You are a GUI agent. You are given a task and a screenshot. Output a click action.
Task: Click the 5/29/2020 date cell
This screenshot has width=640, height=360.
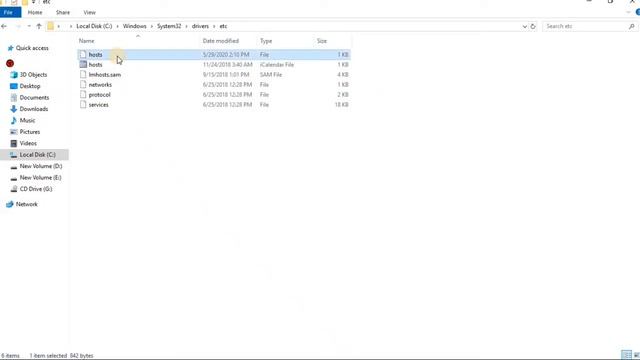click(x=226, y=55)
